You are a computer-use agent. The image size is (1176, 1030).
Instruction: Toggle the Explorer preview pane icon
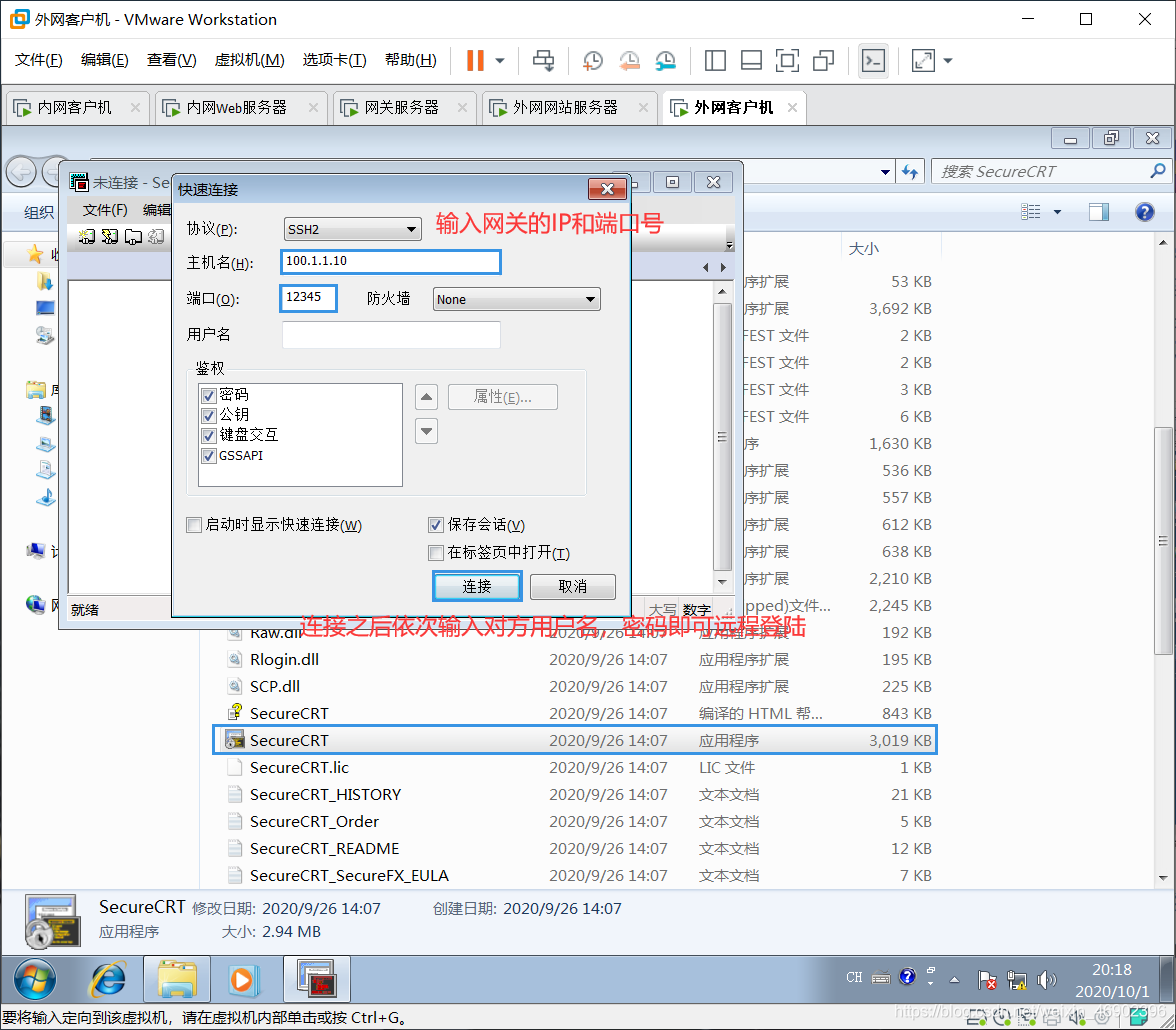click(x=1099, y=212)
